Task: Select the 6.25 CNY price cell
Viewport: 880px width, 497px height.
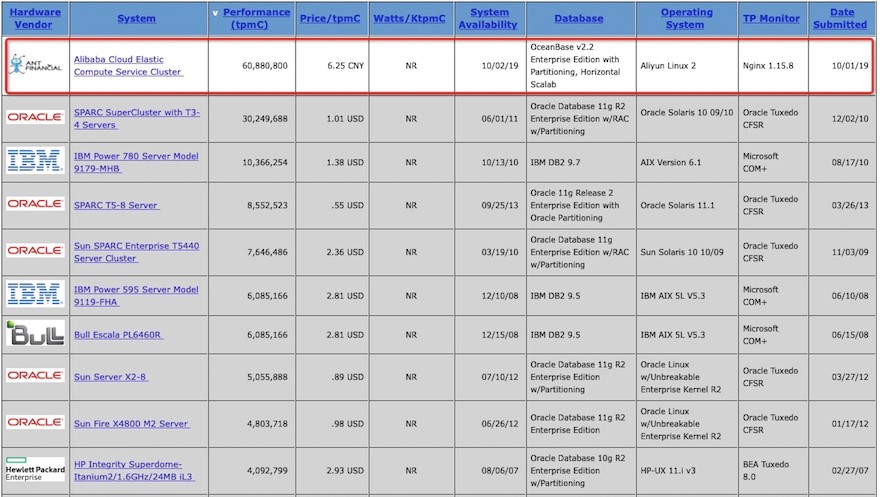Action: (346, 66)
